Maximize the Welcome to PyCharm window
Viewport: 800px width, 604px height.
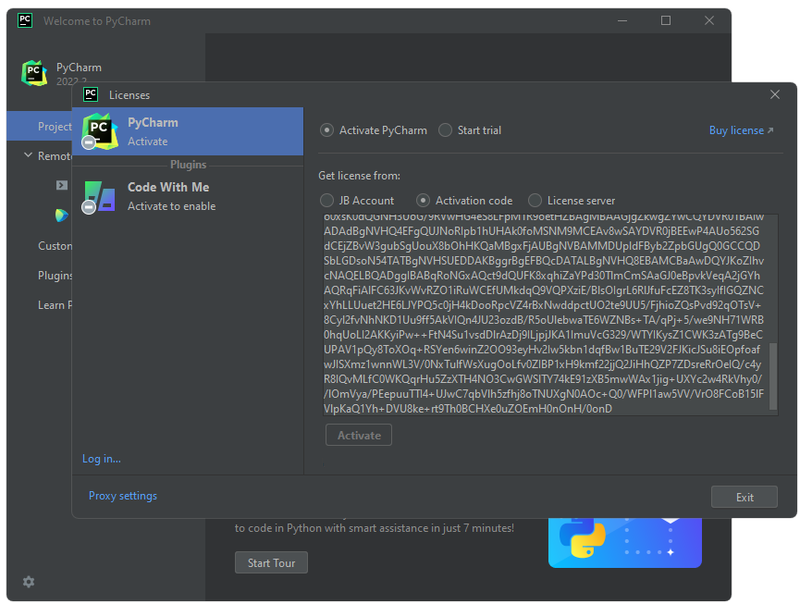point(666,21)
